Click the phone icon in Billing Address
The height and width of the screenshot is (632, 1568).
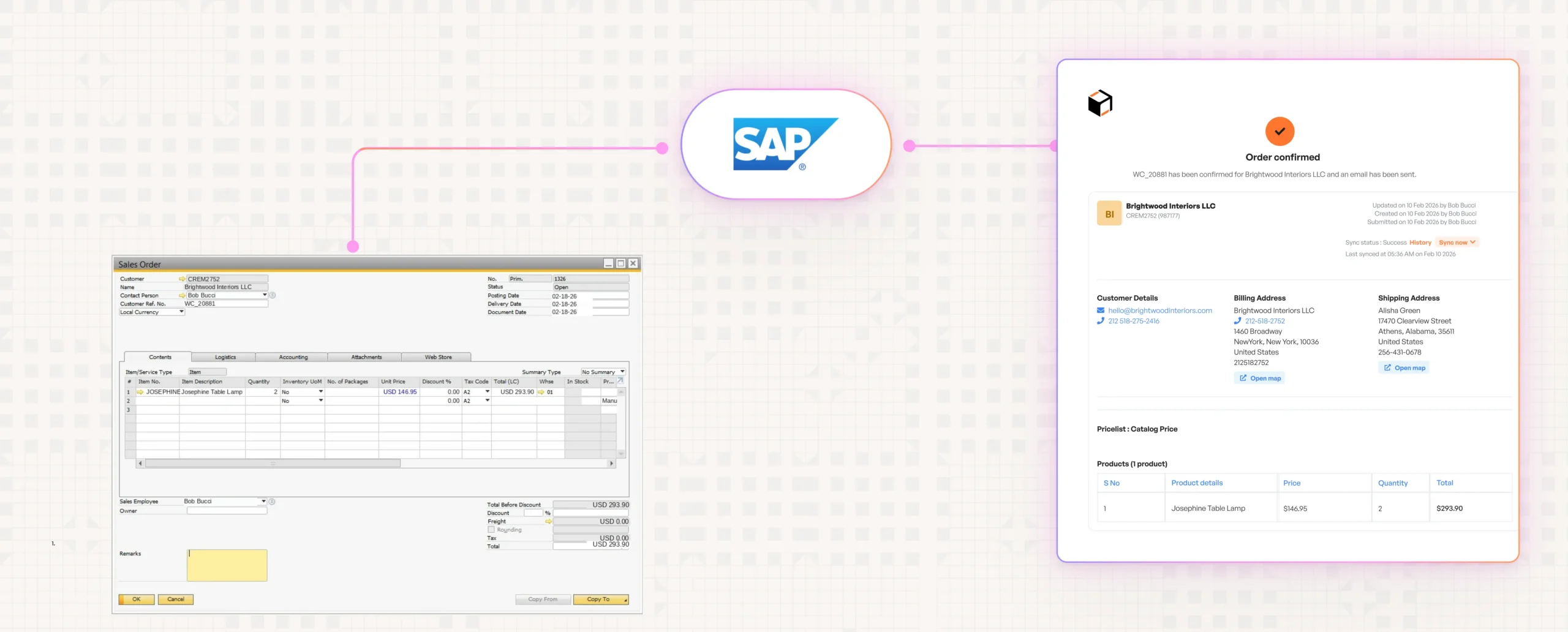click(x=1237, y=321)
